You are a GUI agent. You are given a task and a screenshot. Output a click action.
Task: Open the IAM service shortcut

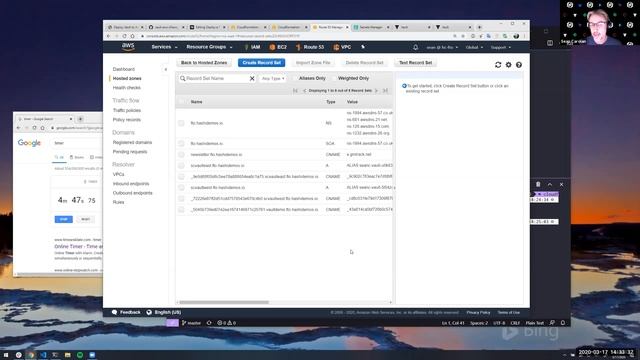click(252, 47)
